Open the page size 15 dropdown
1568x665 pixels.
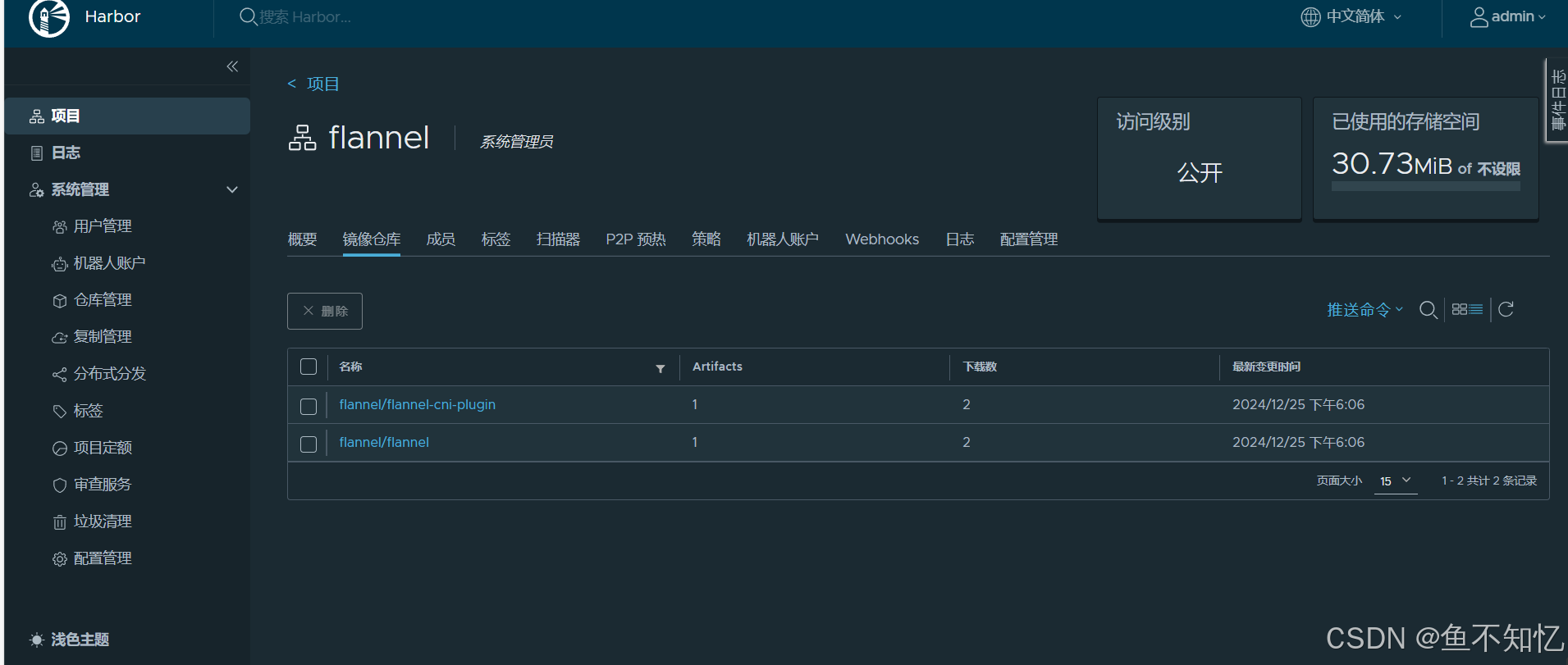coord(1396,481)
